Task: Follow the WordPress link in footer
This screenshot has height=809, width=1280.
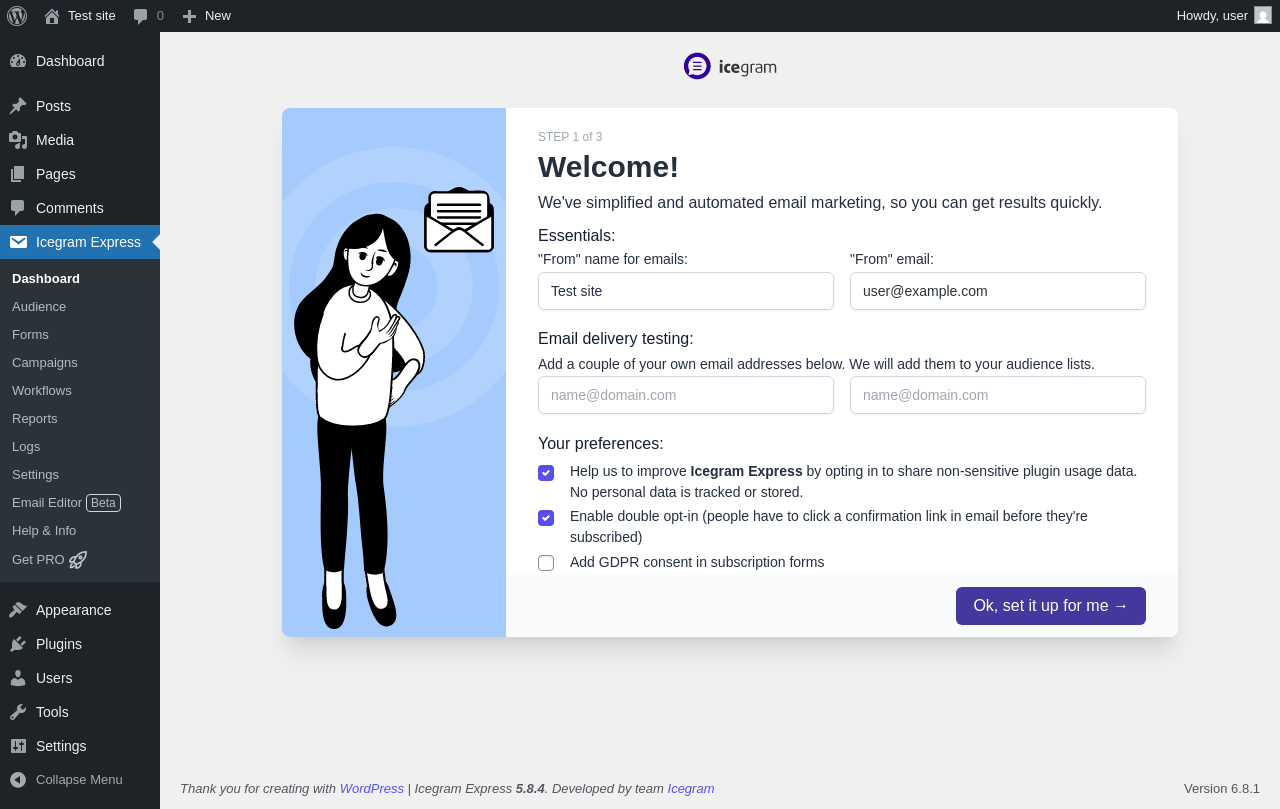Action: tap(372, 788)
